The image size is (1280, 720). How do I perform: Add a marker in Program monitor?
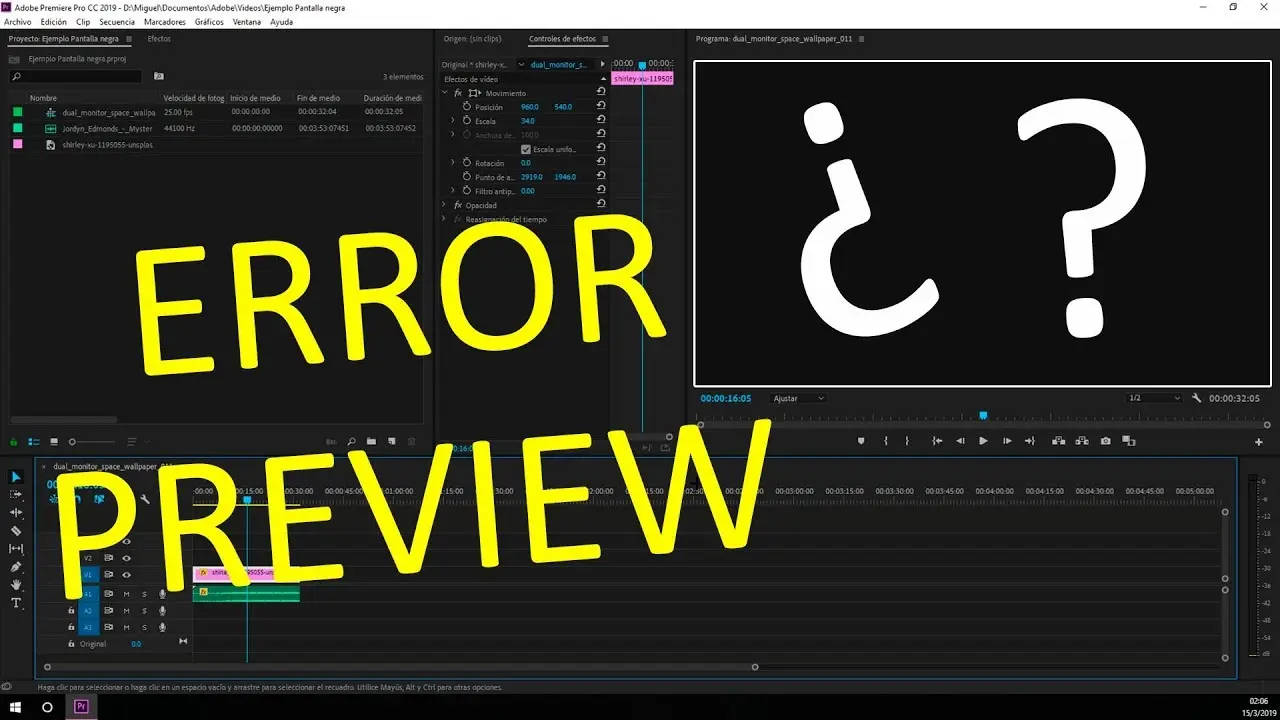(x=861, y=441)
